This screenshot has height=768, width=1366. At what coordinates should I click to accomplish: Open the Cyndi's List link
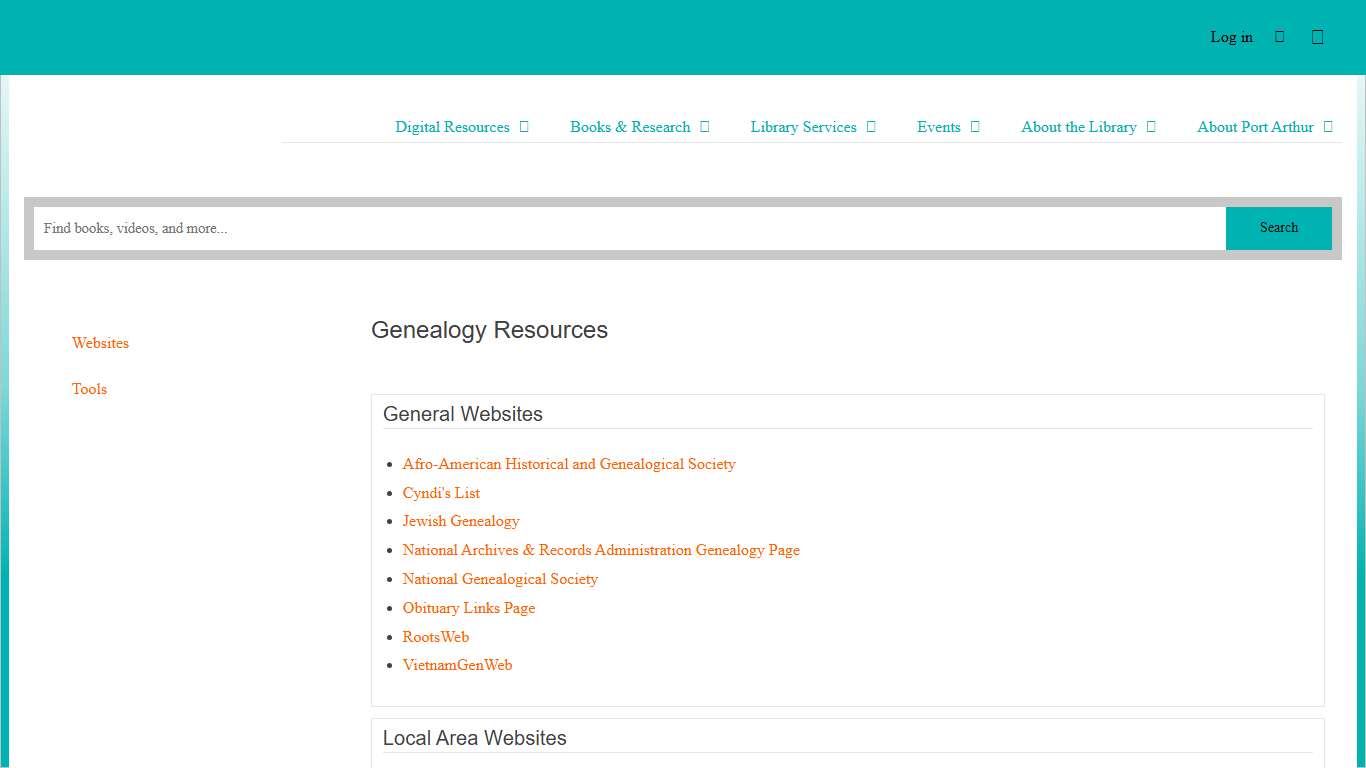[441, 492]
